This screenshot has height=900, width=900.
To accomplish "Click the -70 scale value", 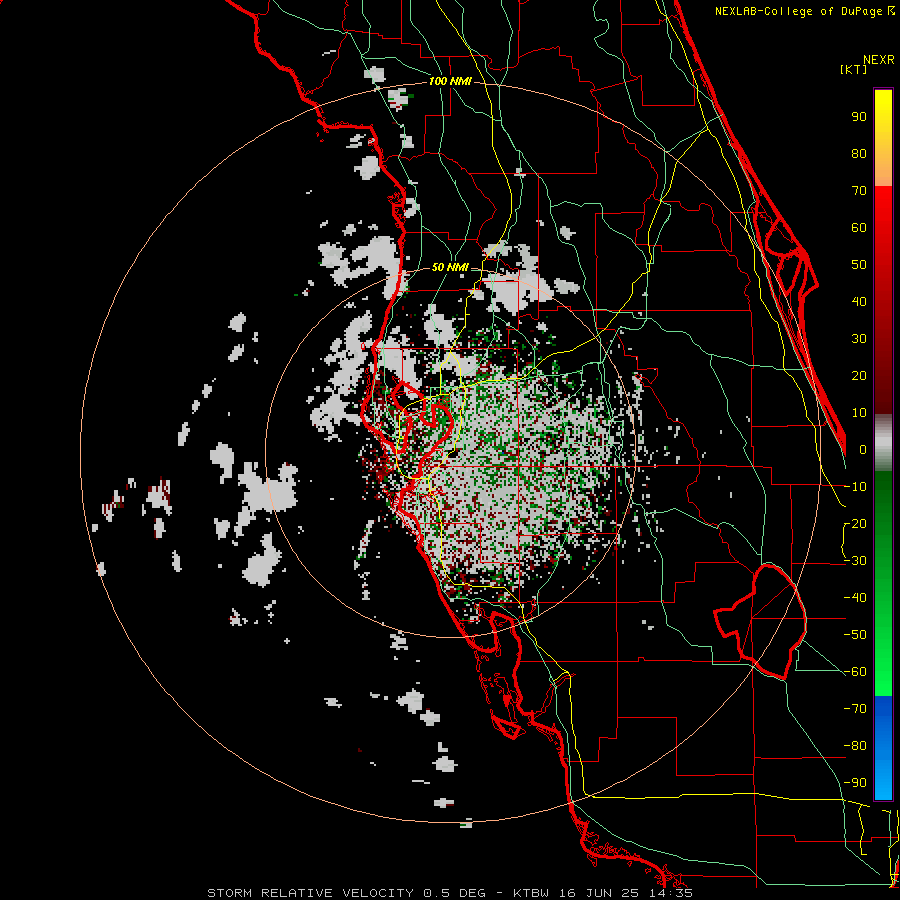I will click(x=855, y=709).
